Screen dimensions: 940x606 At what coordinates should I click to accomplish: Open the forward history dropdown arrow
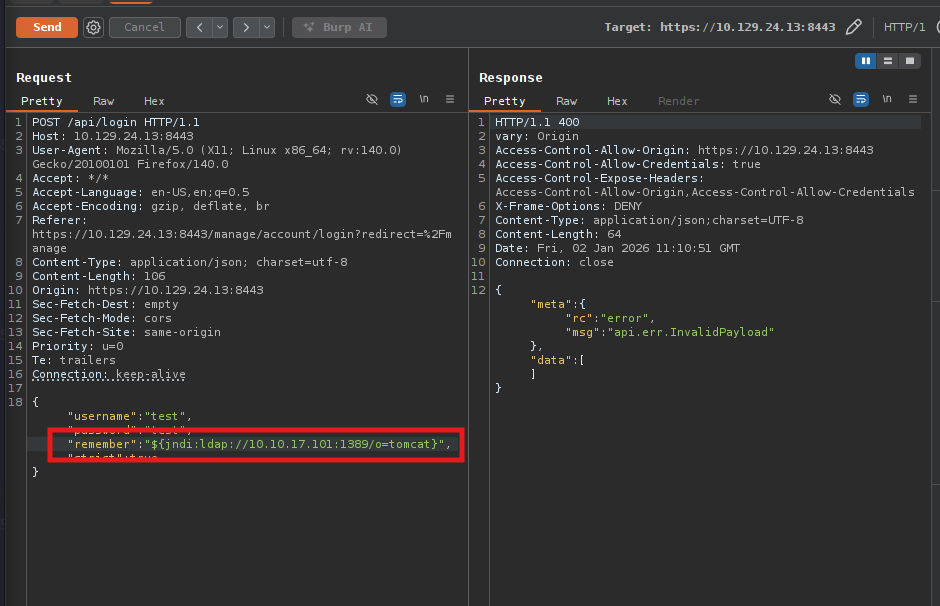coord(267,27)
